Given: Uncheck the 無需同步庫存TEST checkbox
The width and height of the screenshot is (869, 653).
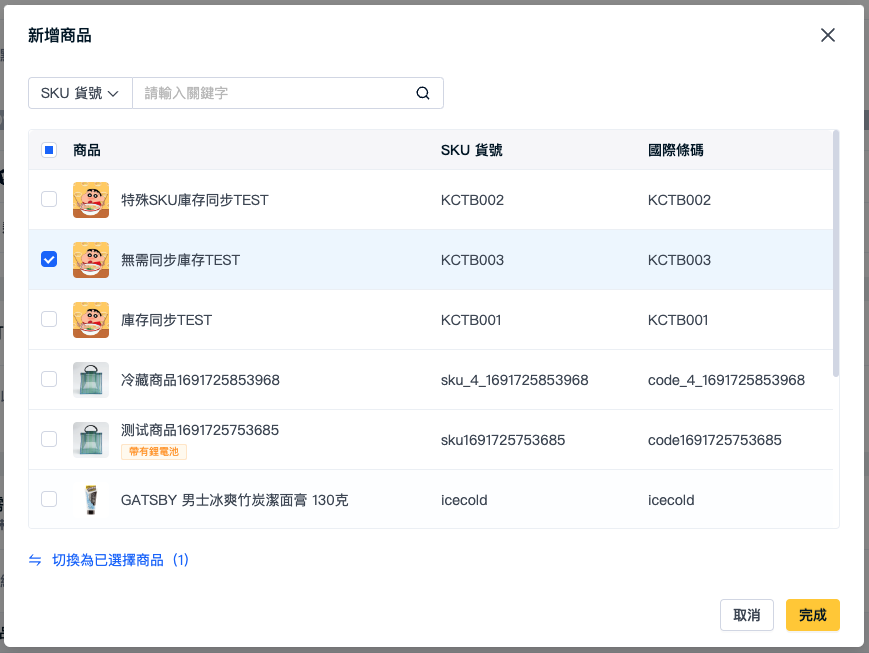Looking at the screenshot, I should click(x=49, y=259).
